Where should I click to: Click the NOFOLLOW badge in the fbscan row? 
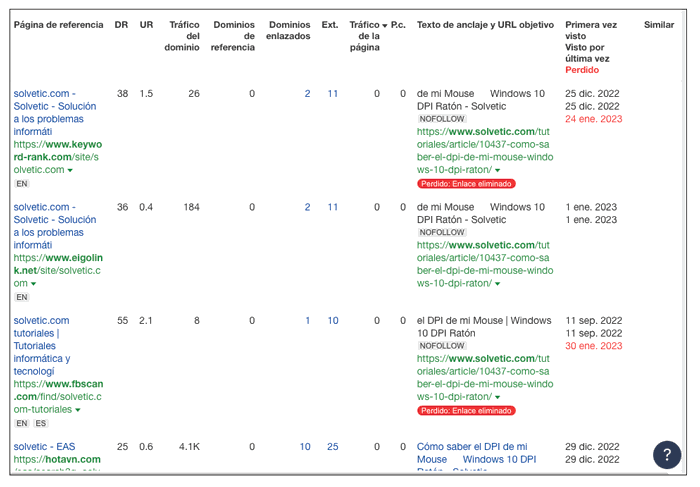click(x=442, y=346)
